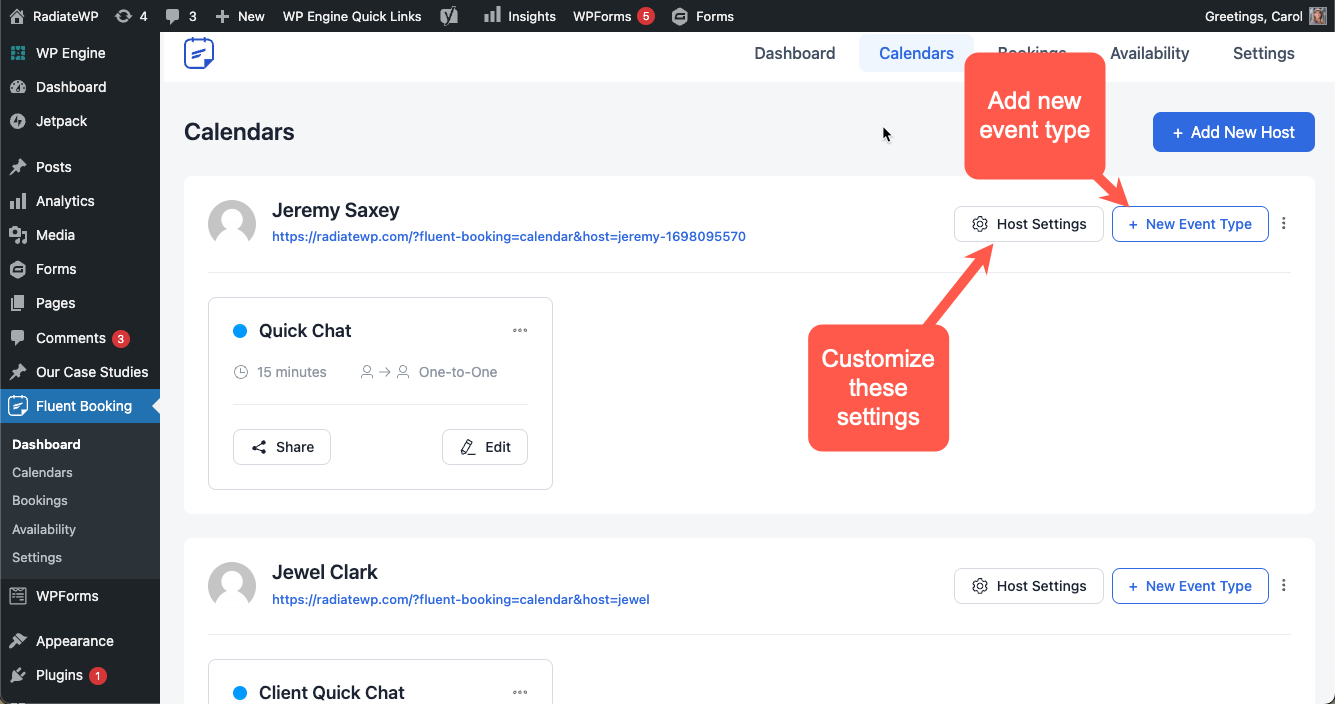This screenshot has height=704, width=1335.
Task: Click the Analytics bar icon in sidebar
Action: coord(18,201)
